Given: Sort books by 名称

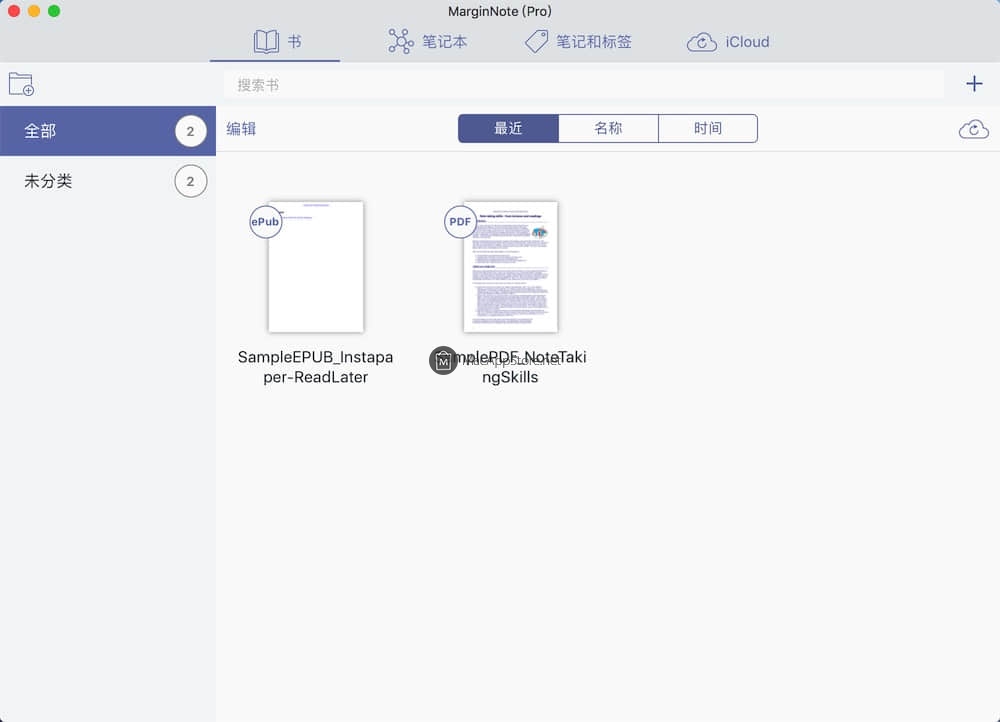Looking at the screenshot, I should 608,129.
